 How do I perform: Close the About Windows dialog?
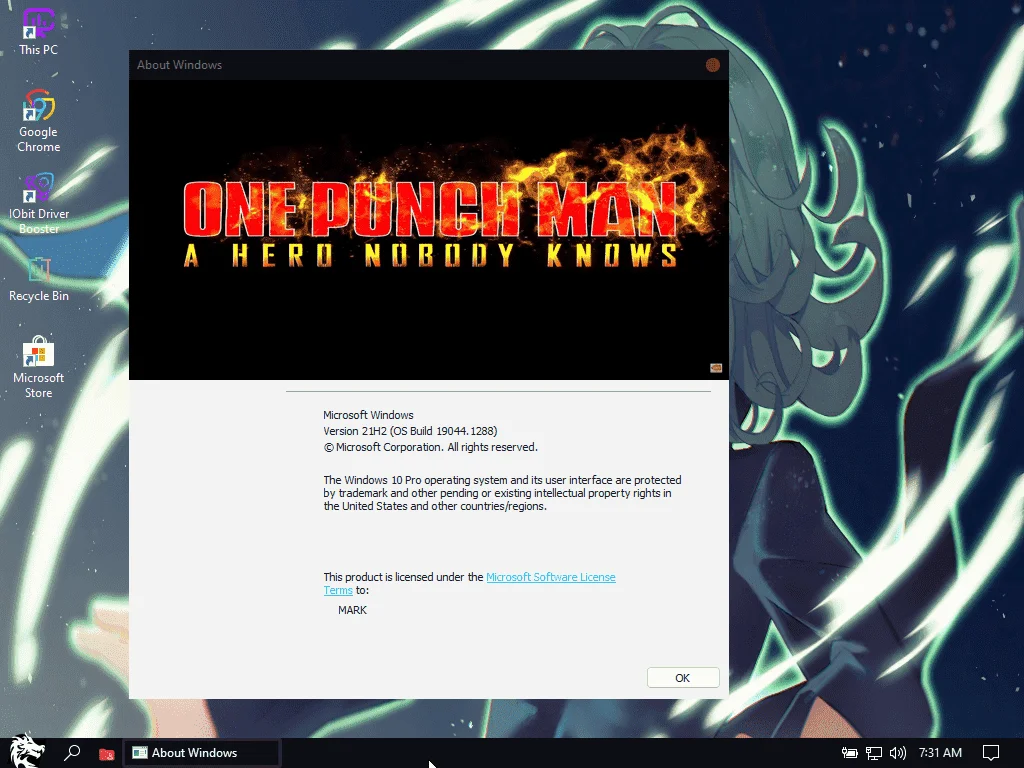coord(712,65)
